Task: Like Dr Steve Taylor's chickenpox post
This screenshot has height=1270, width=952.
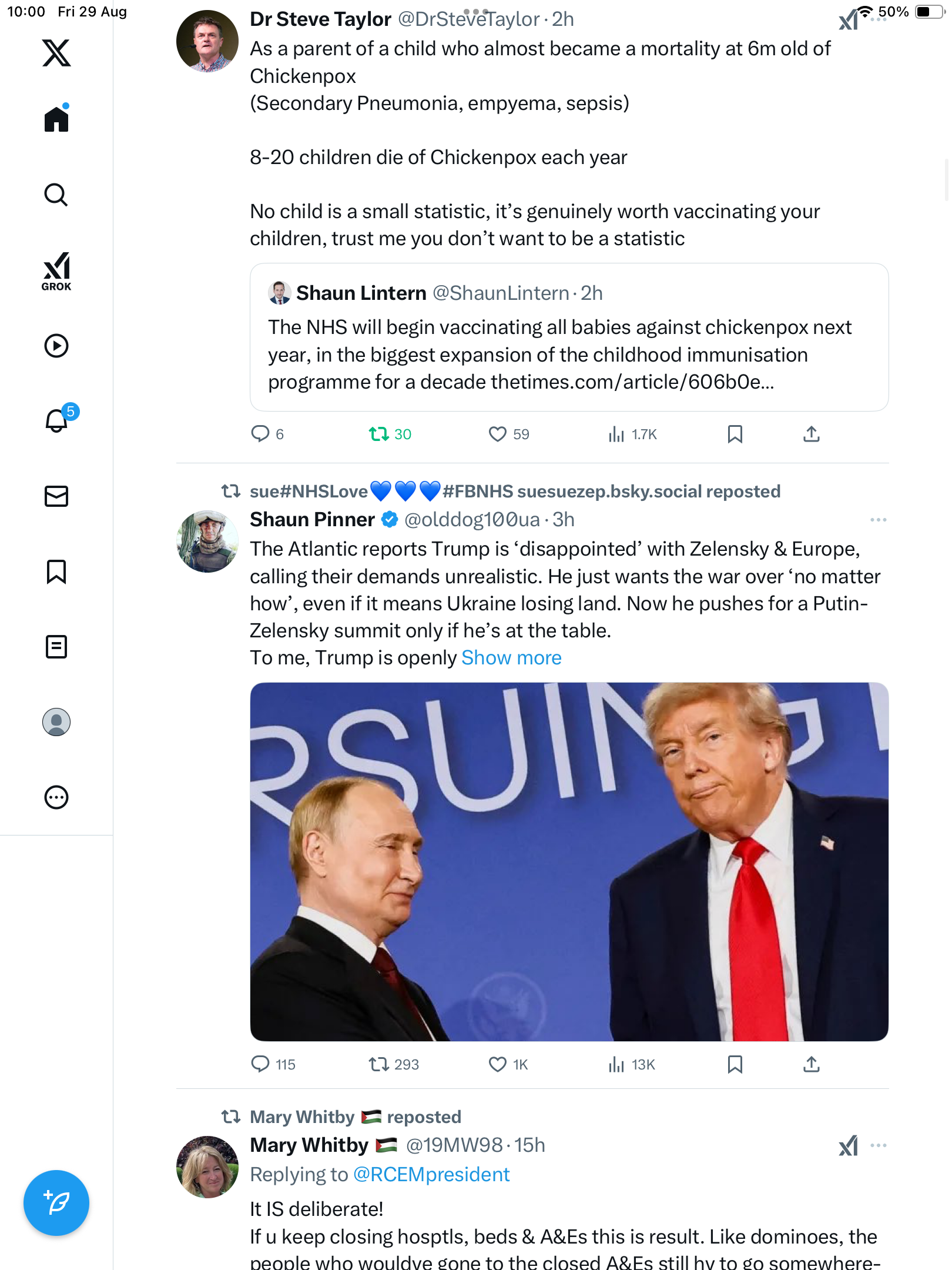Action: coord(498,434)
